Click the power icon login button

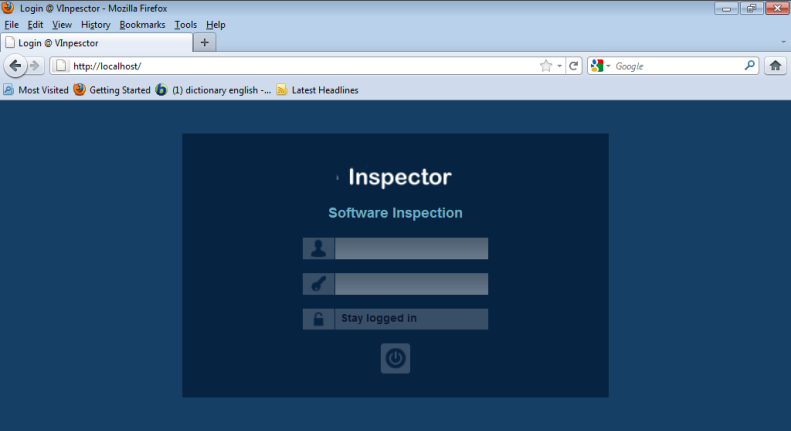coord(395,358)
